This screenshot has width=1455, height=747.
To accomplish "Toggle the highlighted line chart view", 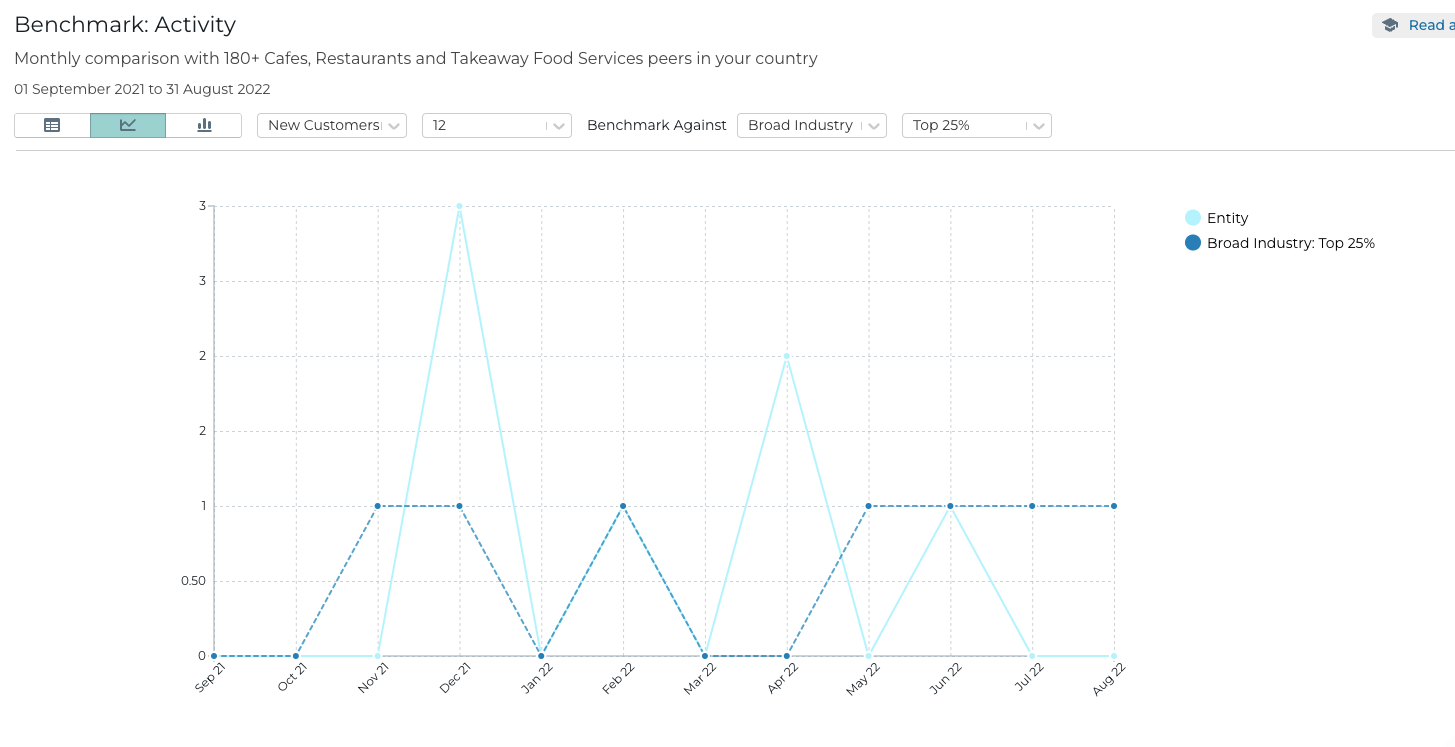I will click(127, 125).
